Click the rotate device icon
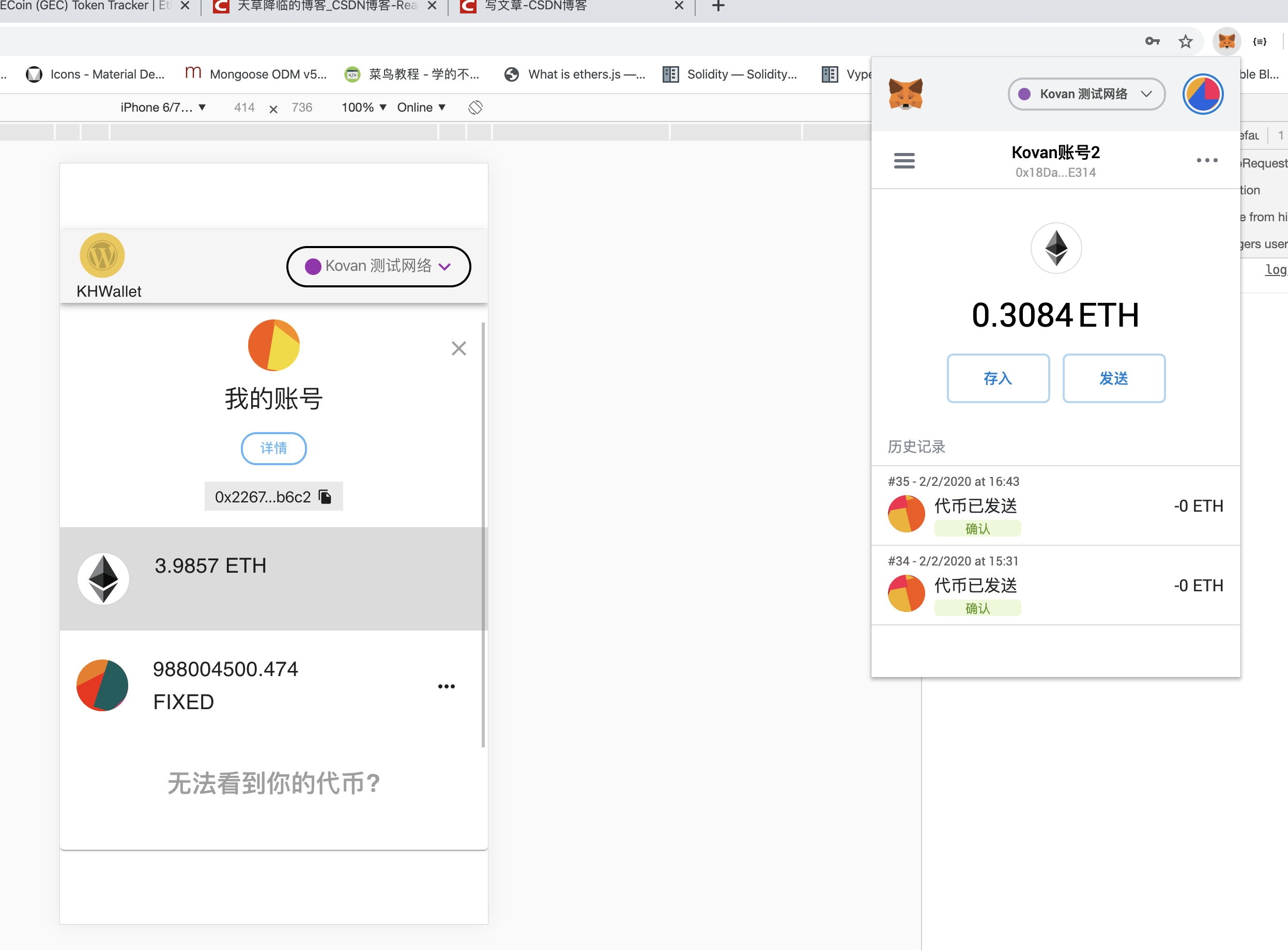The image size is (1288, 950). [475, 108]
